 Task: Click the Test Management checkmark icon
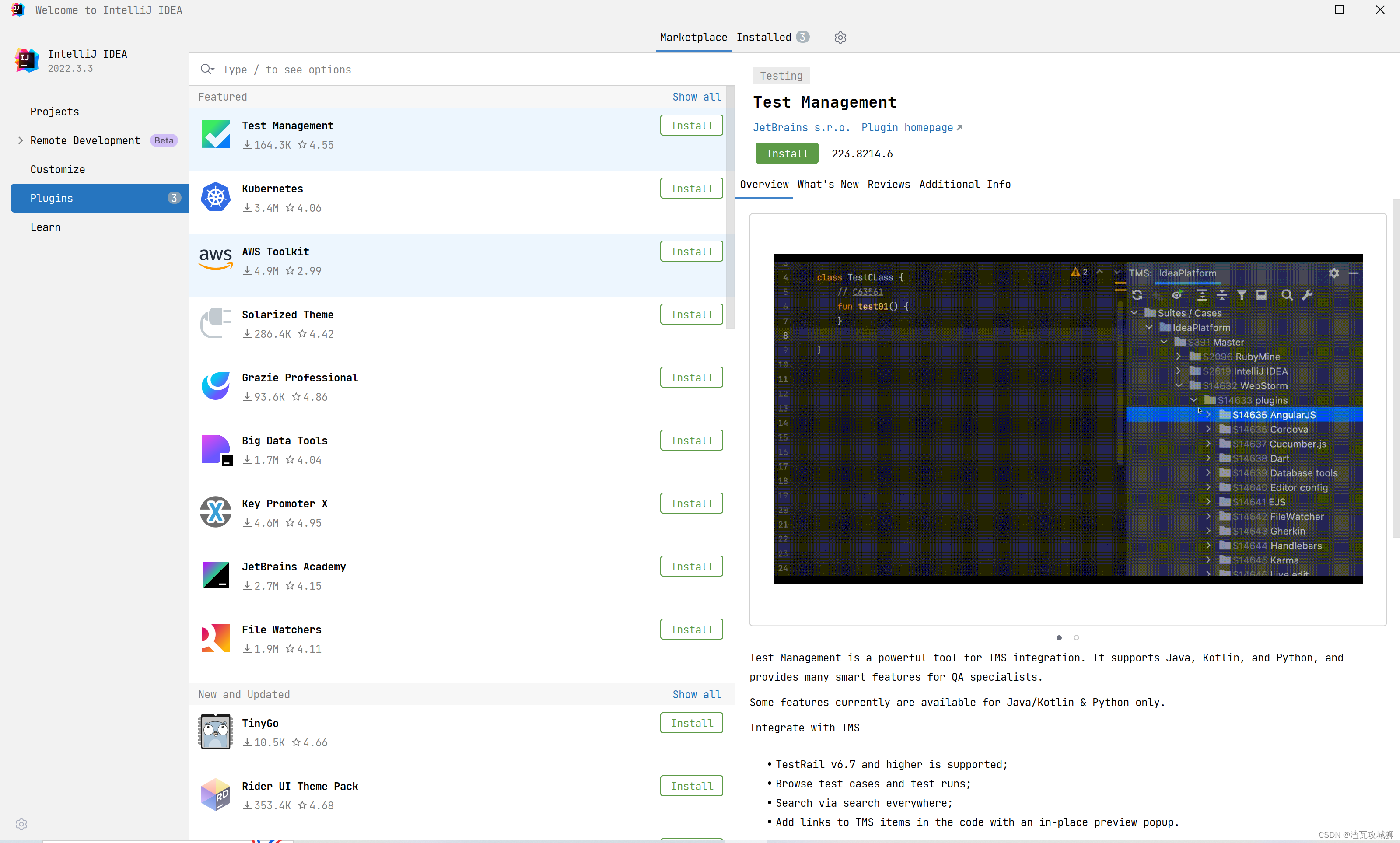pos(215,134)
